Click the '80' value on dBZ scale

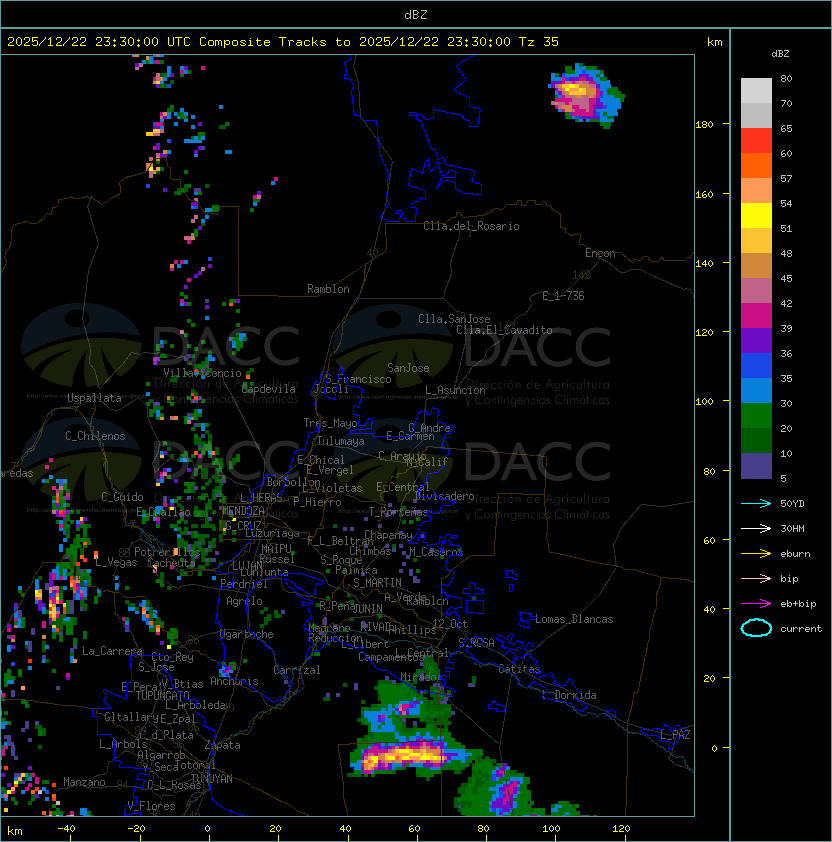[786, 78]
